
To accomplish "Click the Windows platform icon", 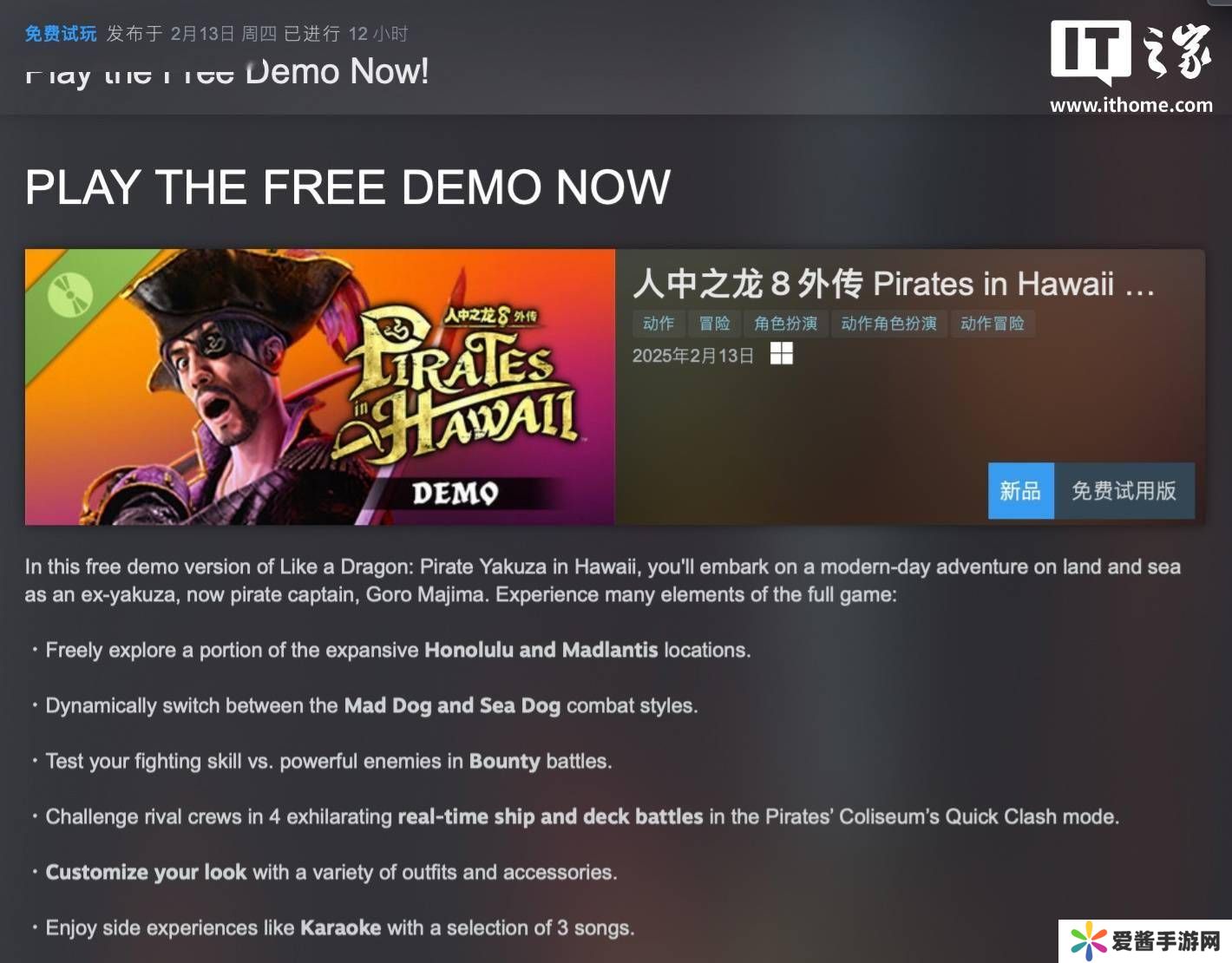I will pos(781,354).
